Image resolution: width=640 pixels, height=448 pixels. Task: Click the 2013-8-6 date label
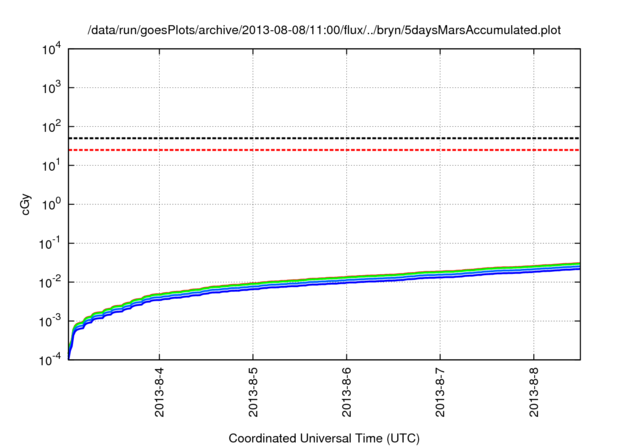tap(347, 392)
